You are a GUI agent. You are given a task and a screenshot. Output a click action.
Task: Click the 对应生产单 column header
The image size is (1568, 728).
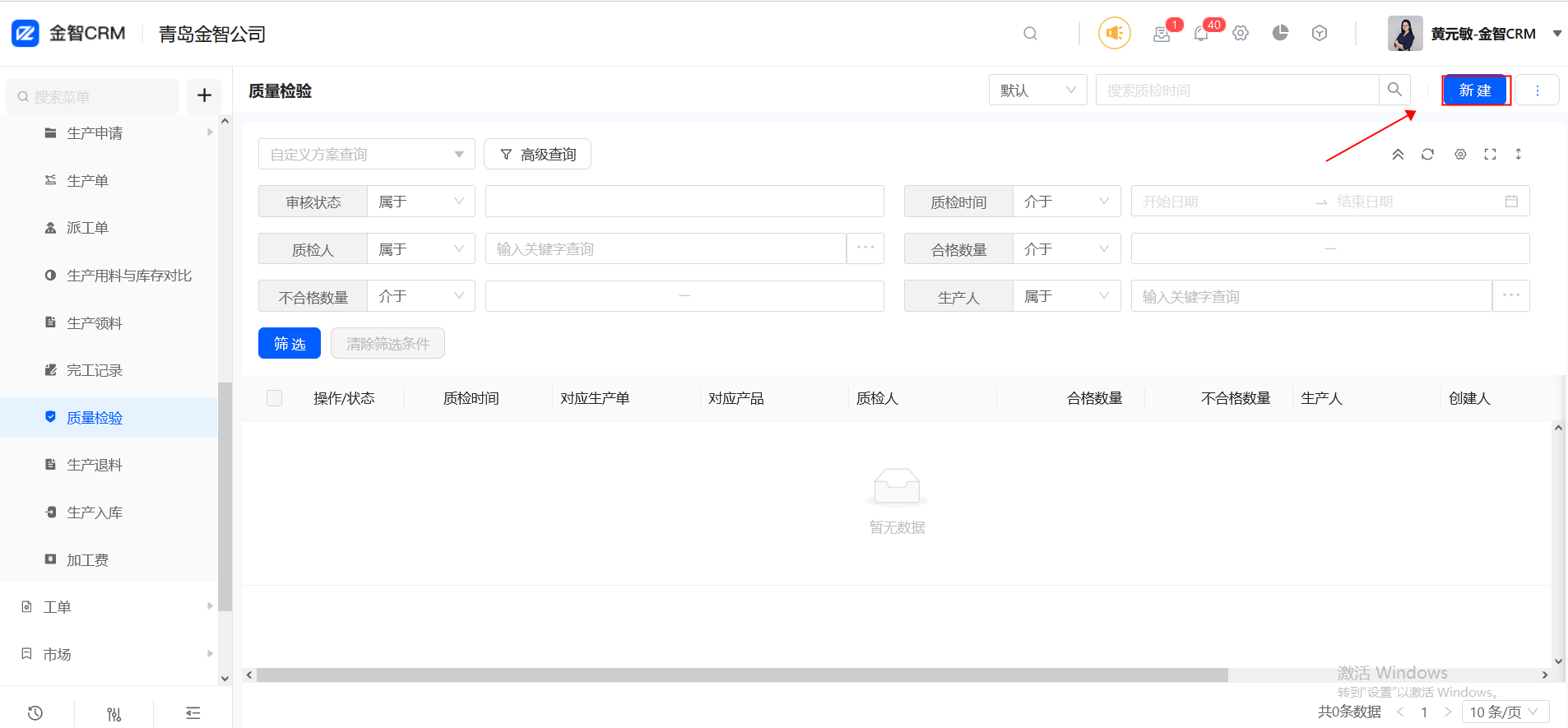595,398
